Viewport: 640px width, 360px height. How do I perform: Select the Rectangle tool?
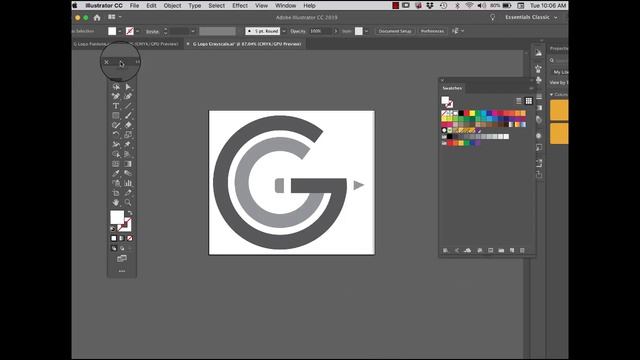click(116, 116)
